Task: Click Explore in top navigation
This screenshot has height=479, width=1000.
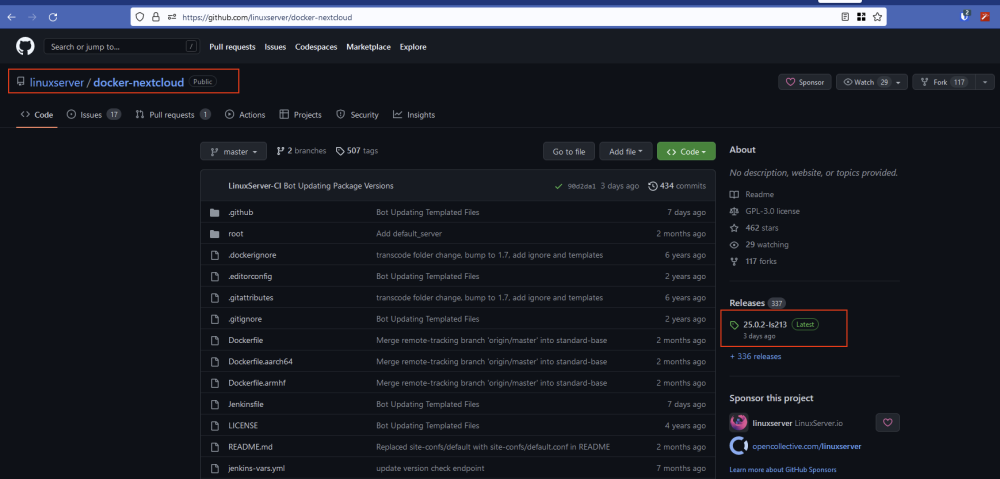Action: [413, 47]
